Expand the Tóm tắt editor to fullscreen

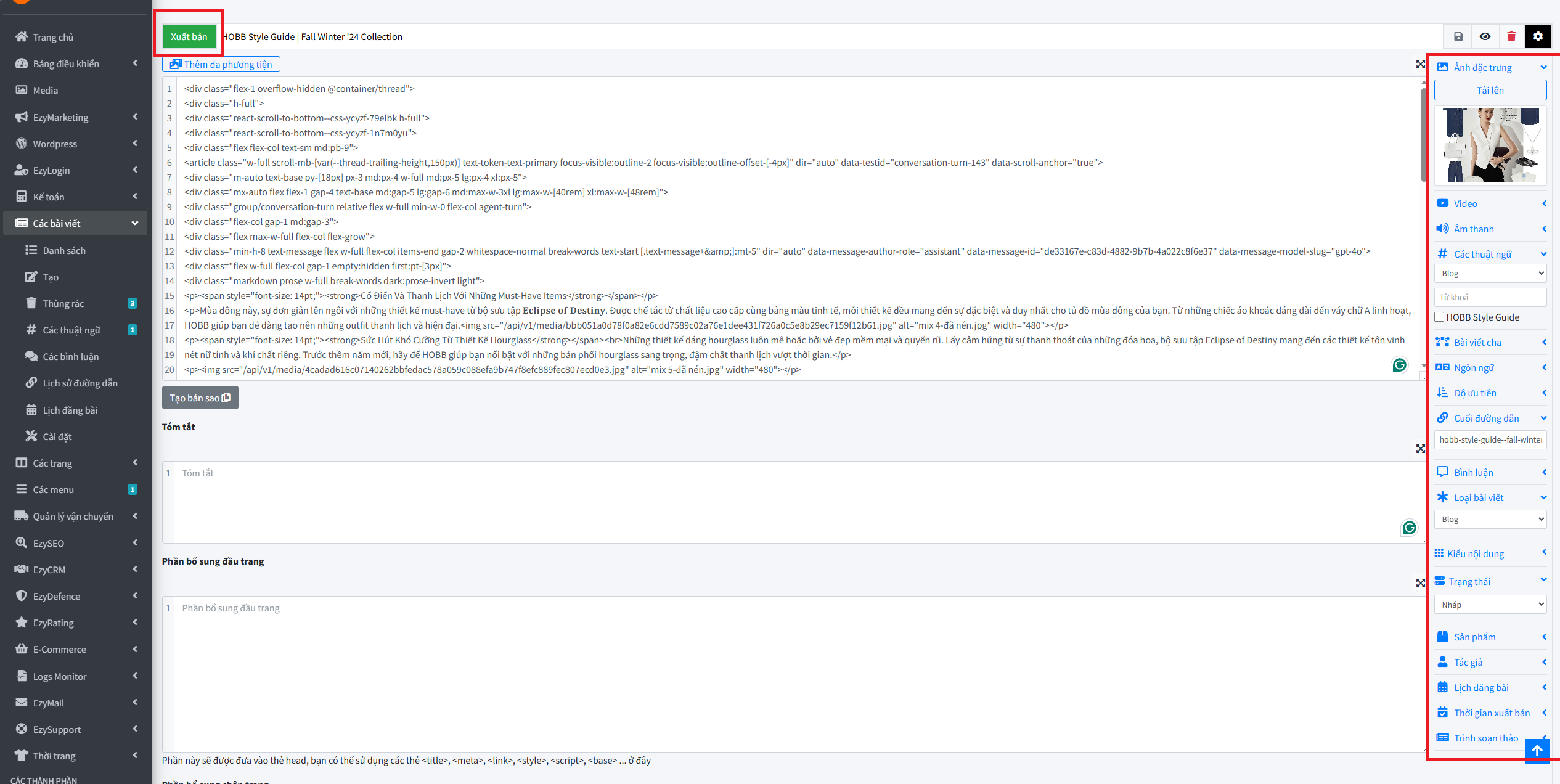[x=1420, y=449]
